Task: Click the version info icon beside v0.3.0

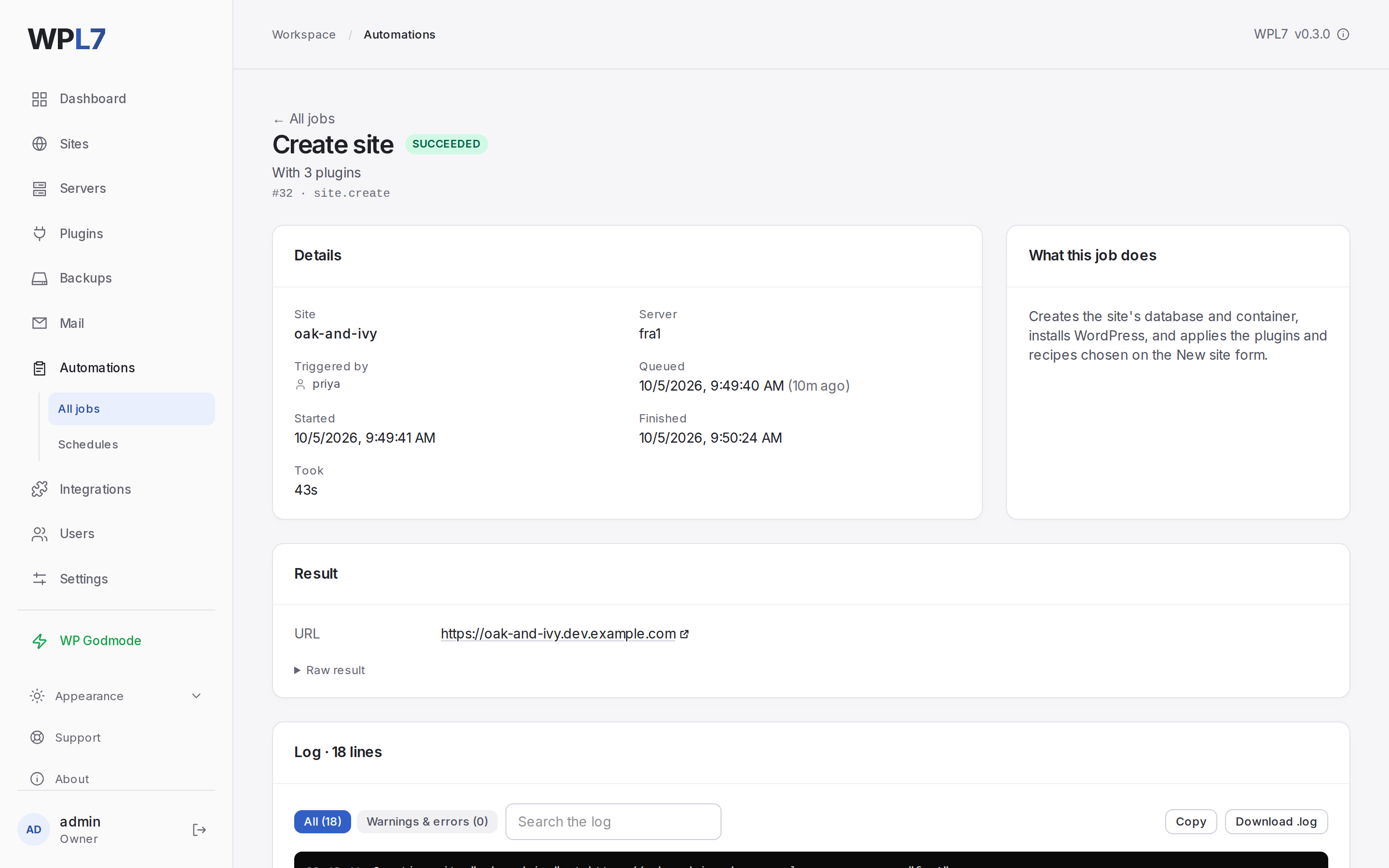Action: click(x=1343, y=34)
